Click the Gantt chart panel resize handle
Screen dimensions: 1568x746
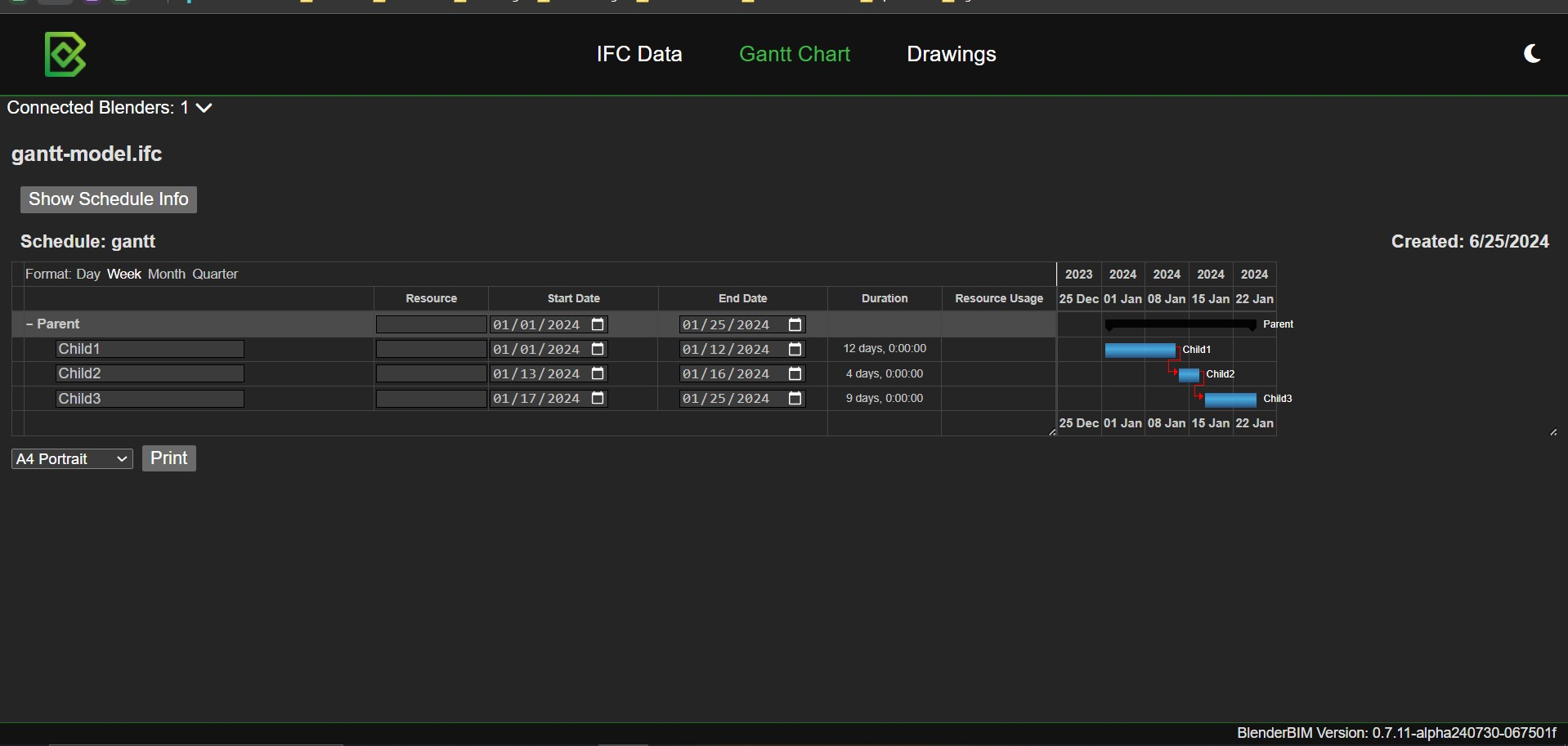1553,432
